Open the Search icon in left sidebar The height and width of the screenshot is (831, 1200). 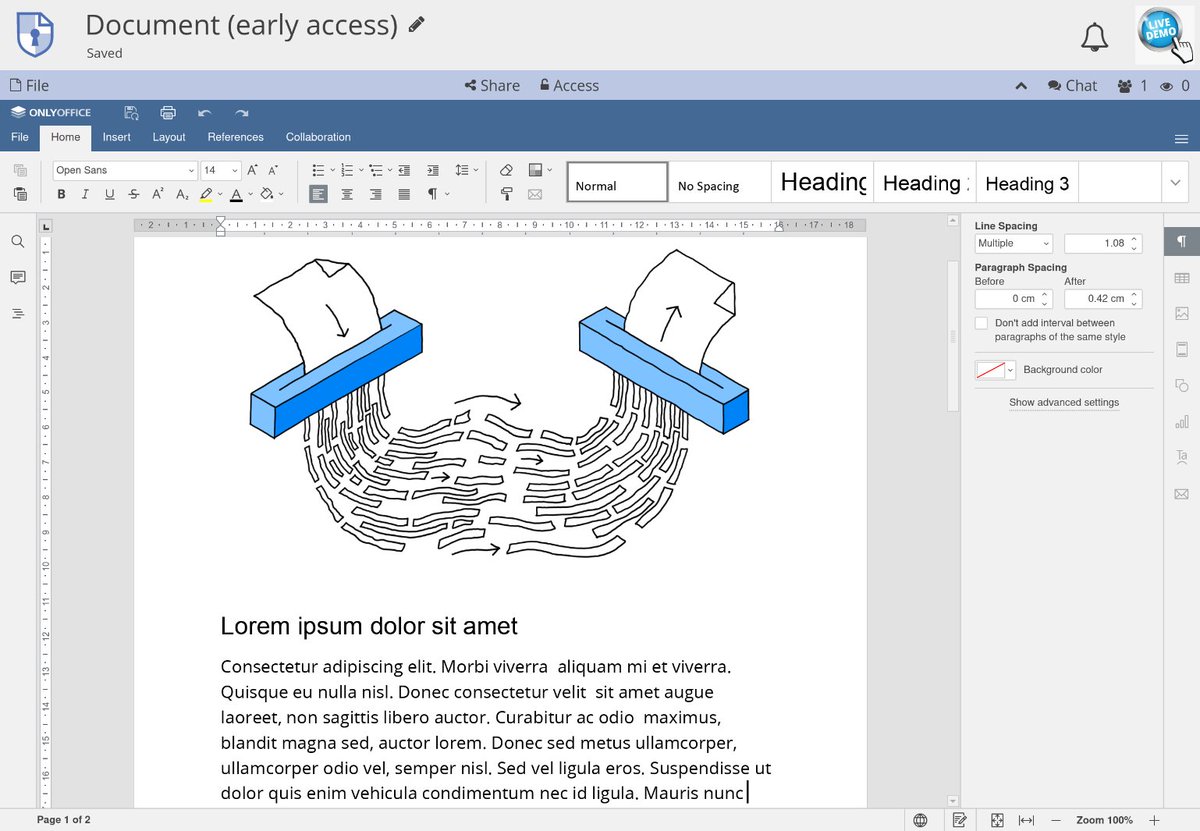[x=18, y=242]
